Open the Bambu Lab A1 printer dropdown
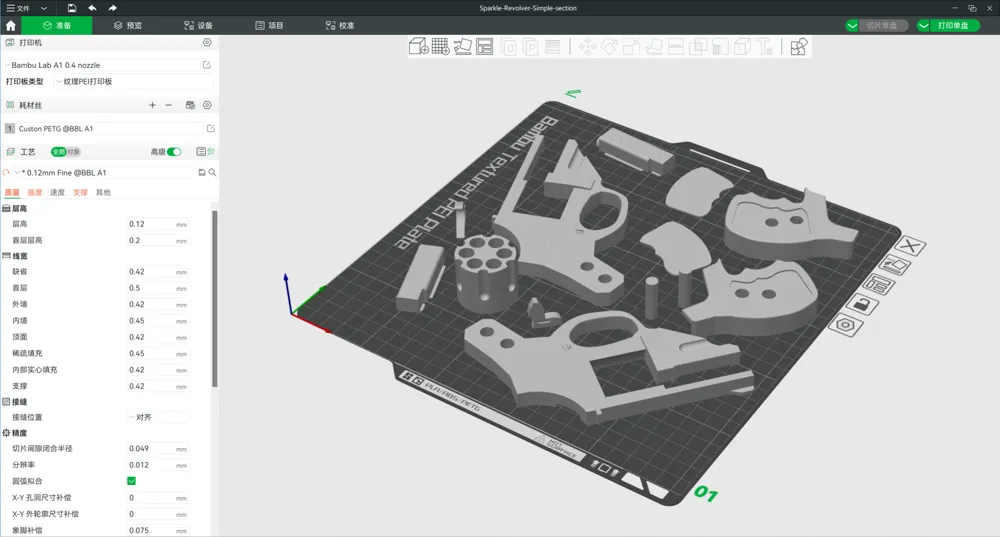The height and width of the screenshot is (537, 1000). 100,65
